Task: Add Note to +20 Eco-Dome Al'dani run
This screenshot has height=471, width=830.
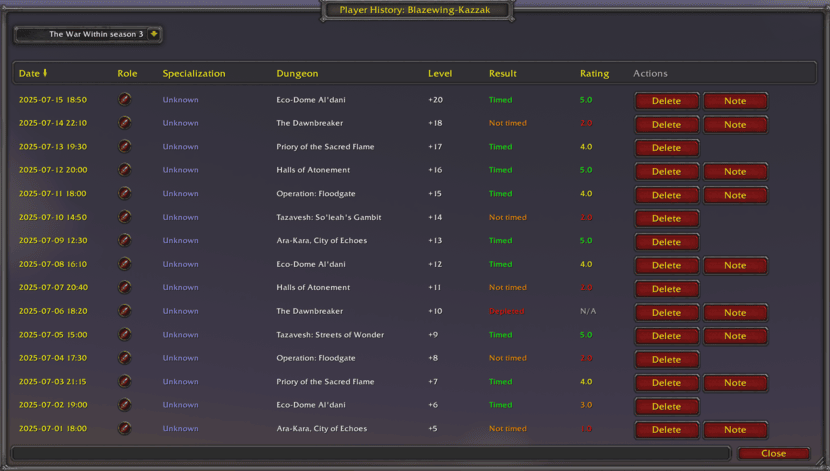Action: pos(735,101)
